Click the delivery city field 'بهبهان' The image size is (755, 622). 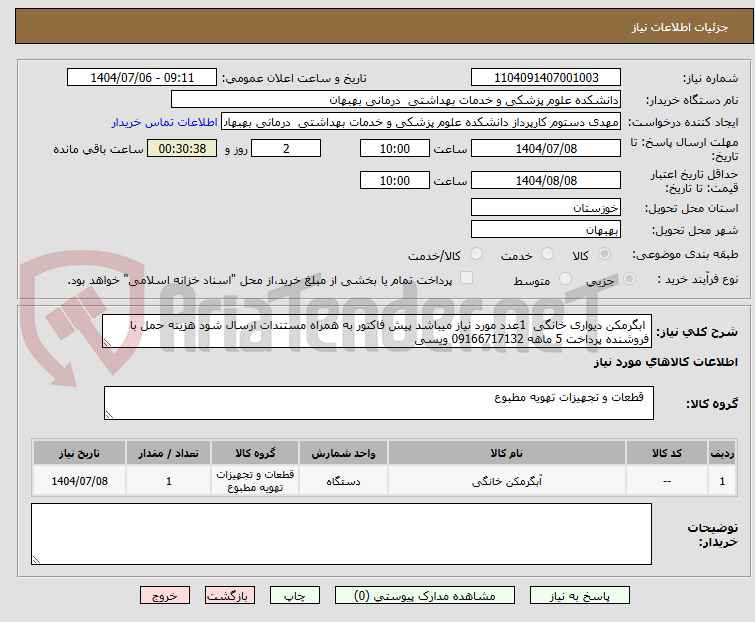click(x=546, y=229)
